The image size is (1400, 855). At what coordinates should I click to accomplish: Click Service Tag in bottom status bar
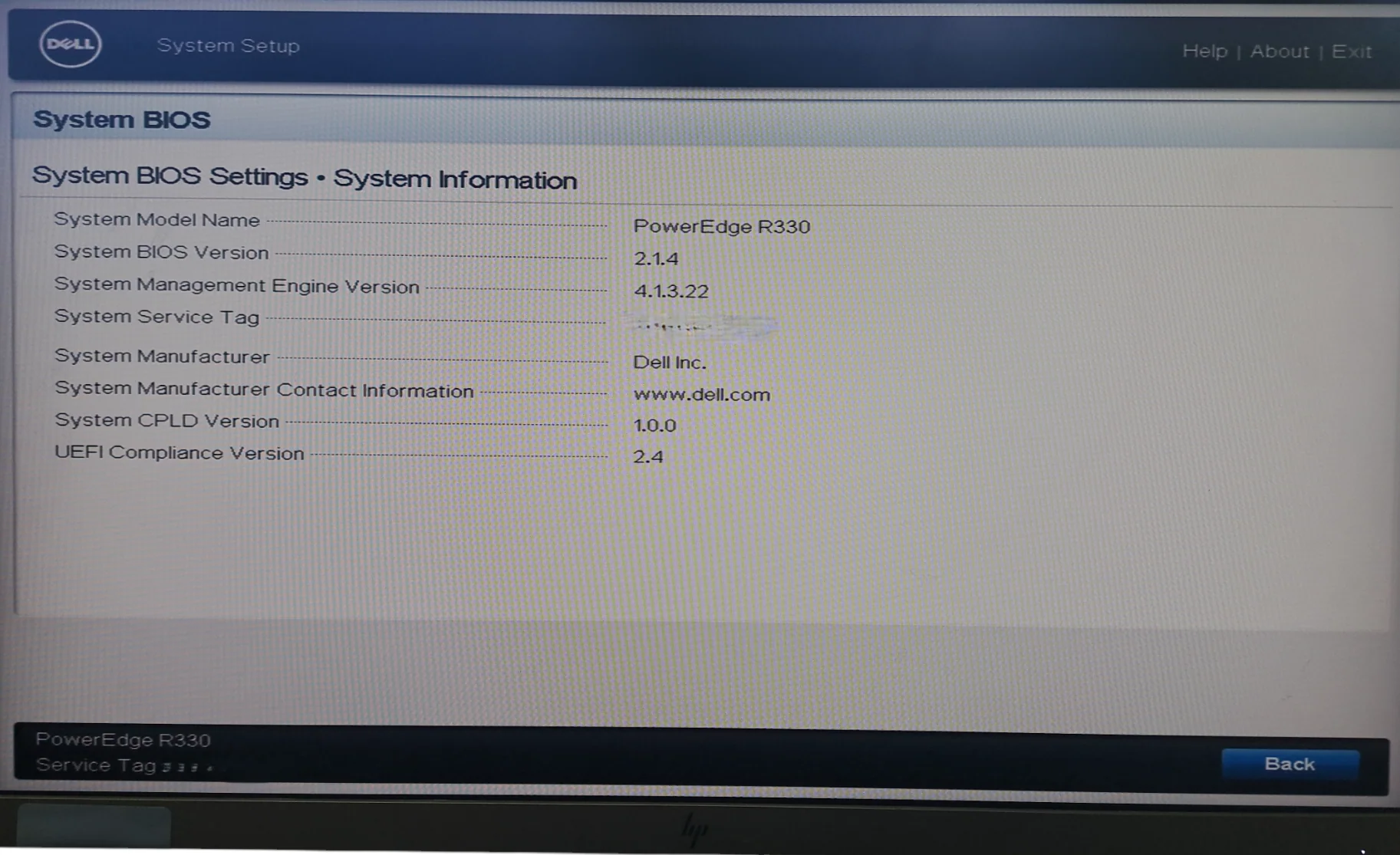(x=96, y=765)
